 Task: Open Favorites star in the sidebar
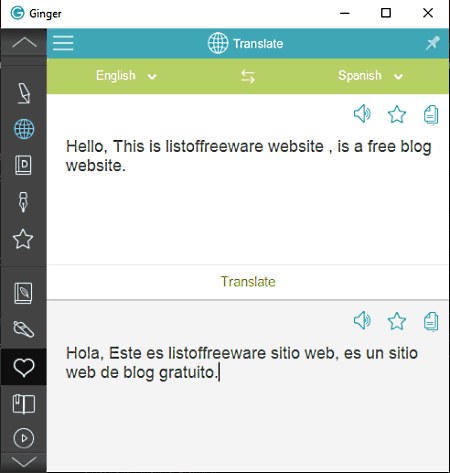click(x=23, y=239)
